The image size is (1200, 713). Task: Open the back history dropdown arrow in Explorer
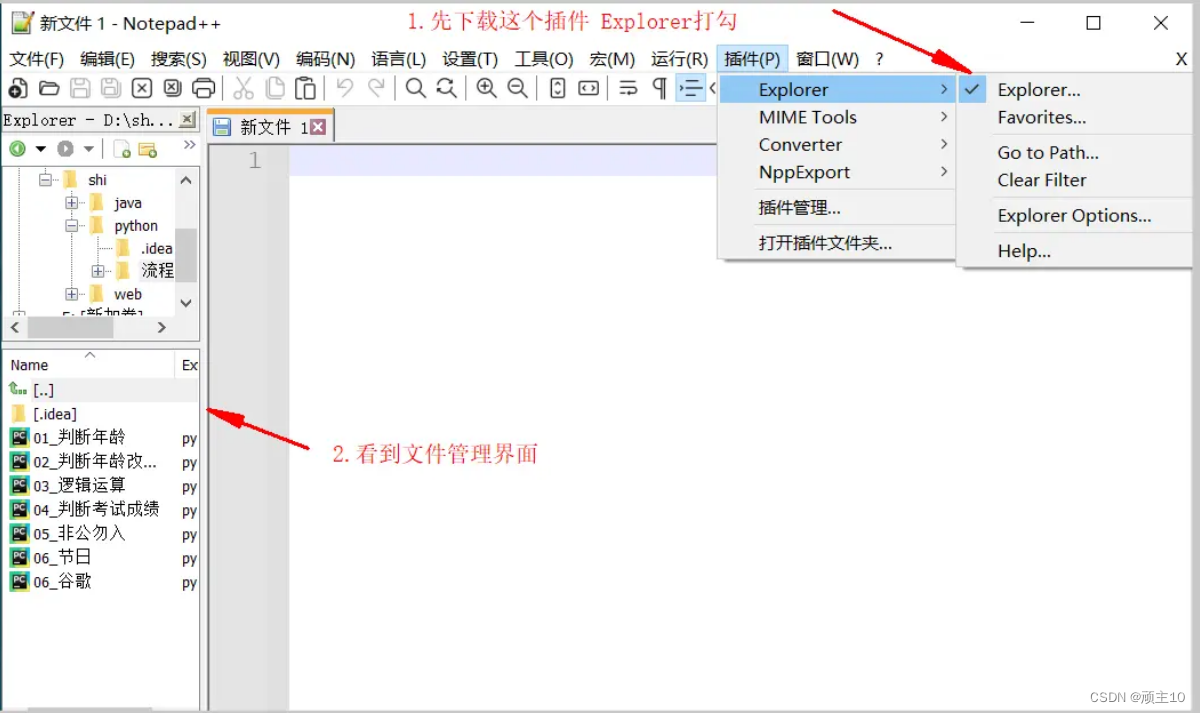tap(41, 149)
